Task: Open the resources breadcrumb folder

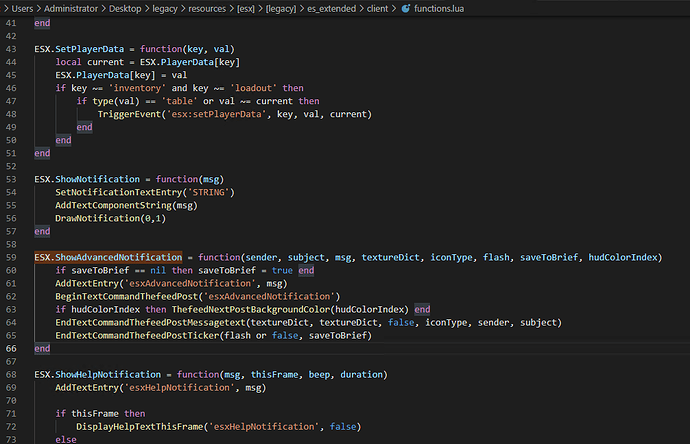Action: pos(207,8)
